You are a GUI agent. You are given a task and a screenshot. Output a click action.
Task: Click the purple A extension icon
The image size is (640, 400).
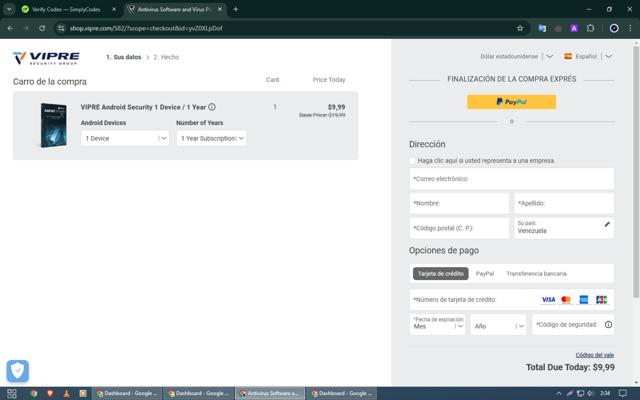click(x=574, y=28)
